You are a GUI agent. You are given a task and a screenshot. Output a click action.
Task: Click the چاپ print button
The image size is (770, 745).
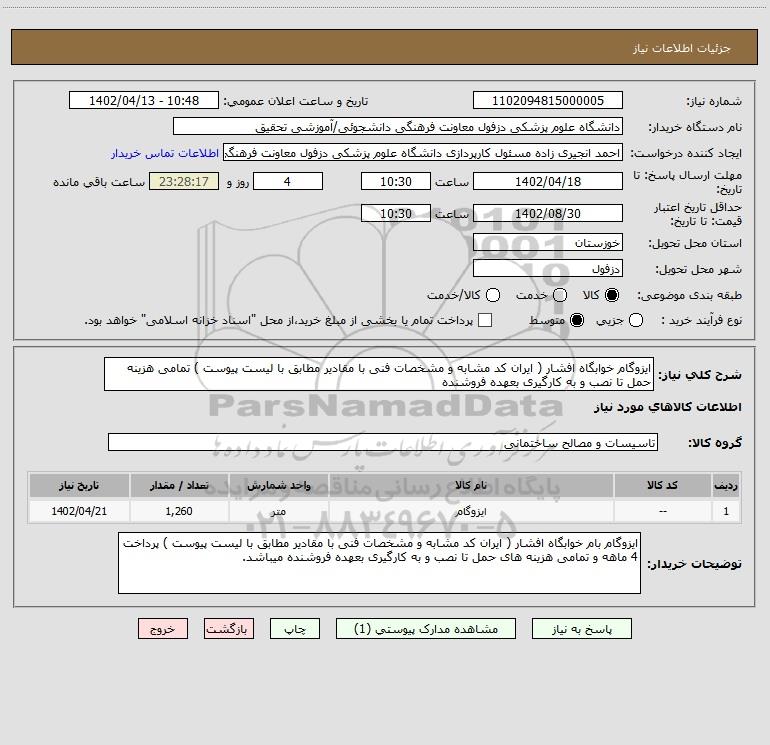(x=295, y=629)
